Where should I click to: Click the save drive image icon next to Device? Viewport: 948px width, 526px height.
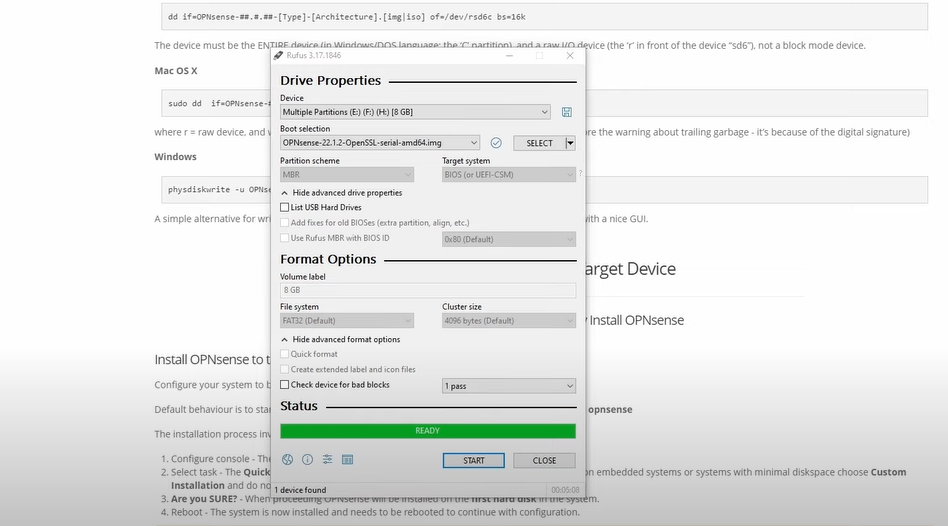coord(567,112)
